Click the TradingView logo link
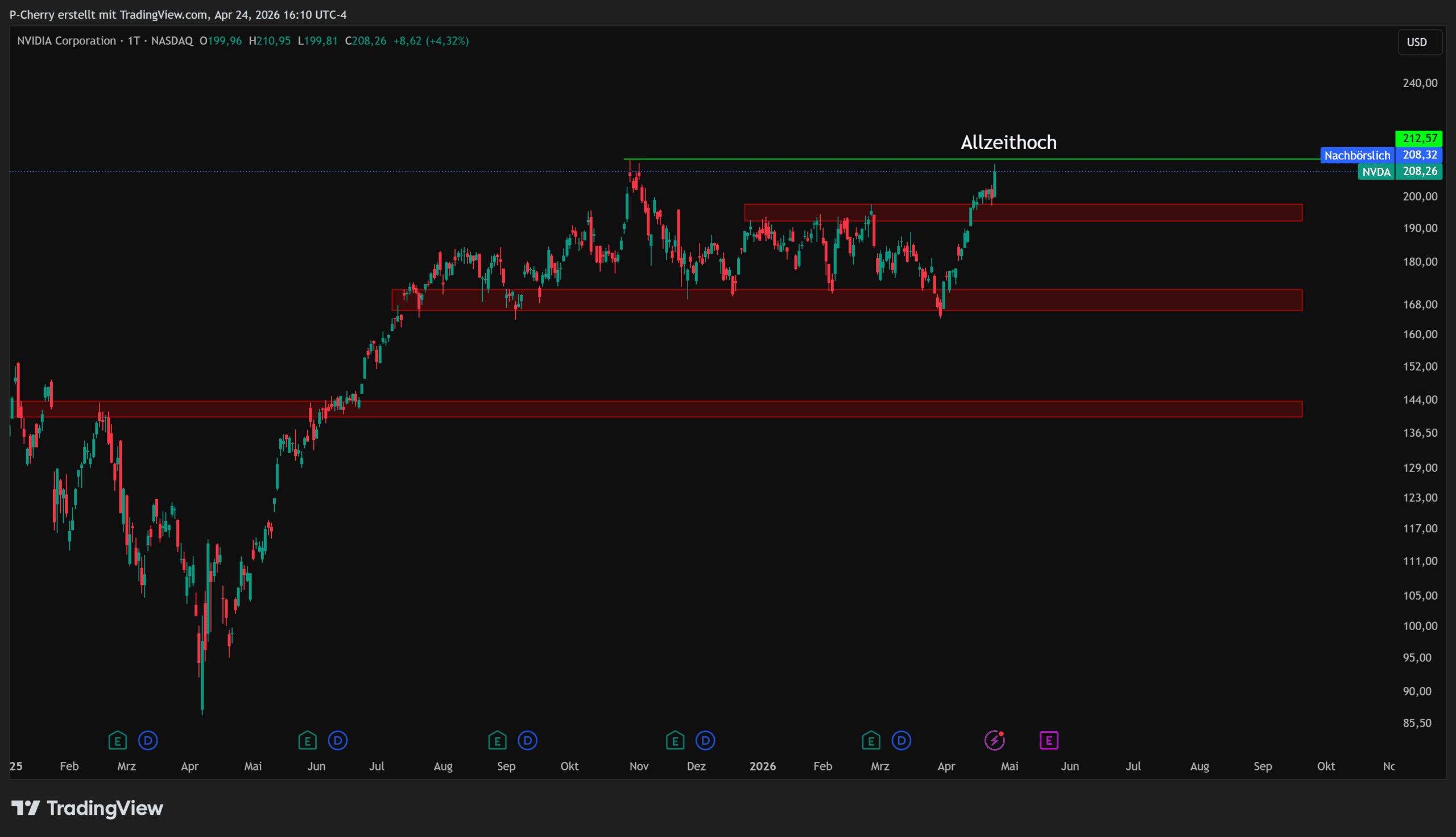 pos(88,808)
